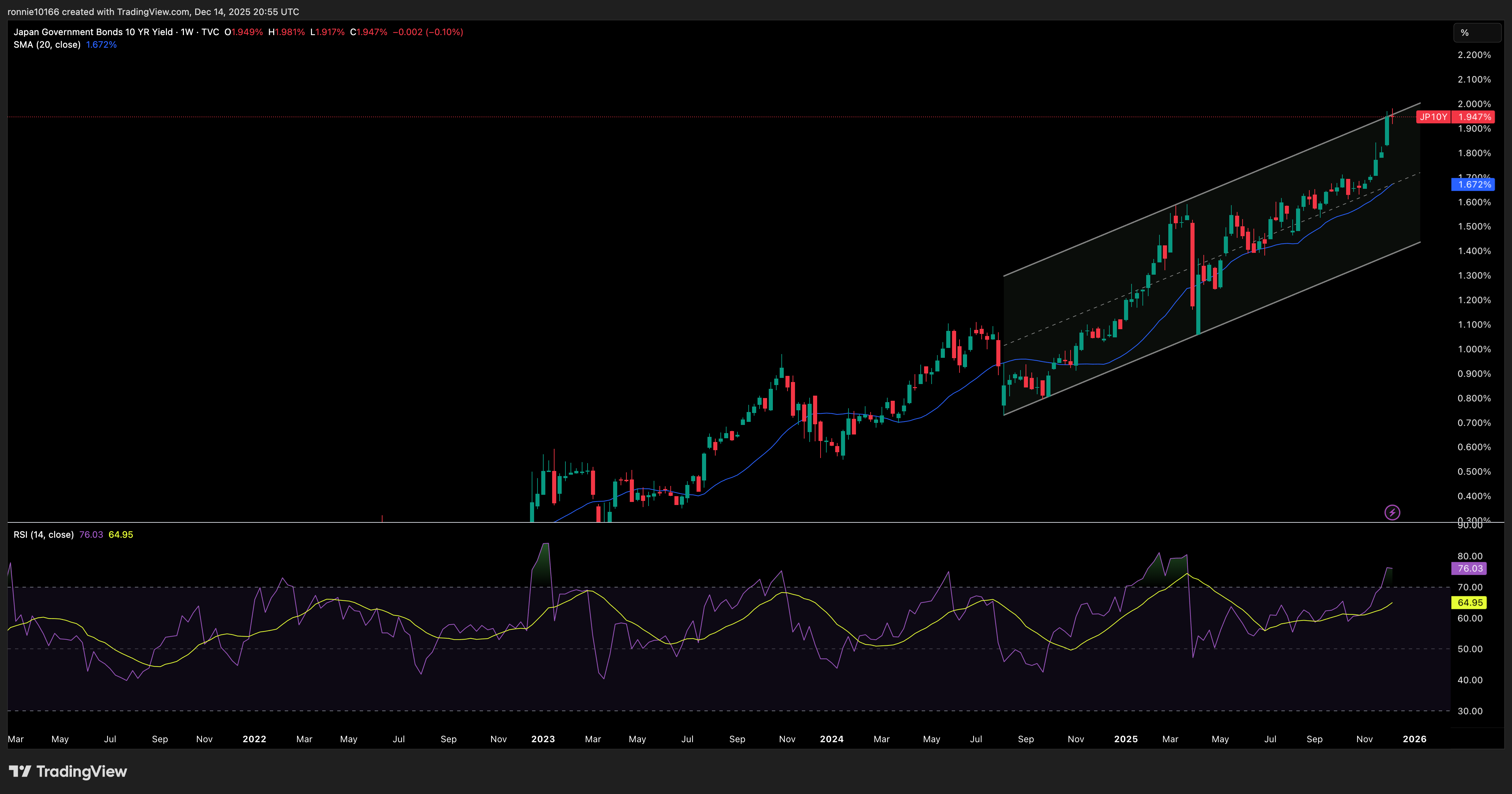
Task: Toggle the RSI (14, close) indicator legend
Action: (44, 534)
